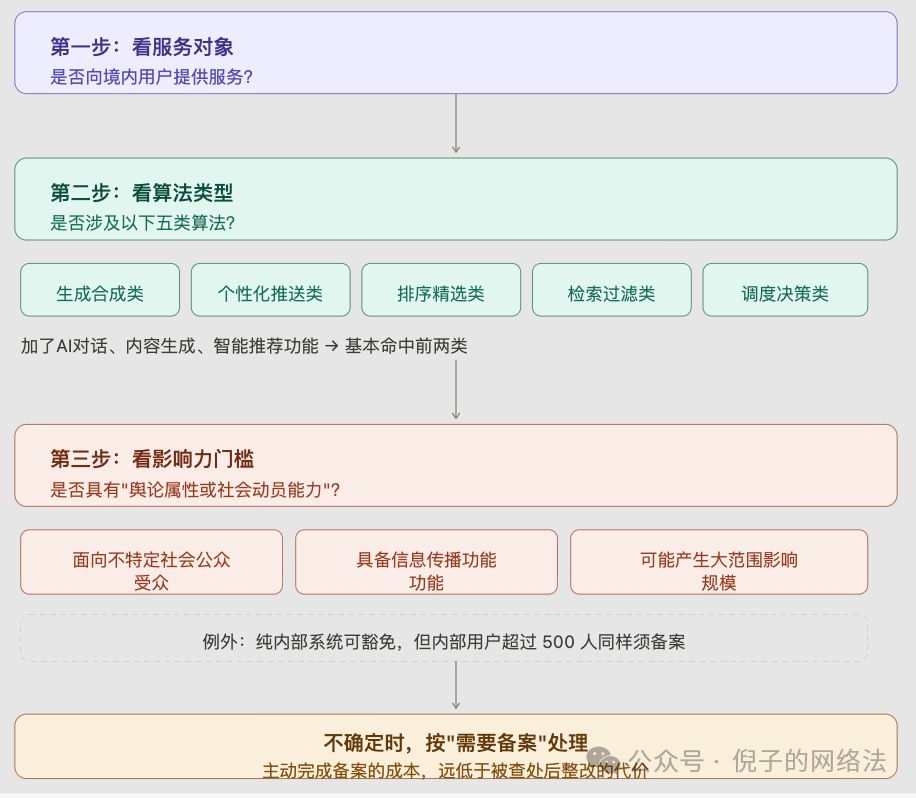Image resolution: width=916 pixels, height=798 pixels.
Task: Click the exception note about 500 人
Action: [x=444, y=639]
